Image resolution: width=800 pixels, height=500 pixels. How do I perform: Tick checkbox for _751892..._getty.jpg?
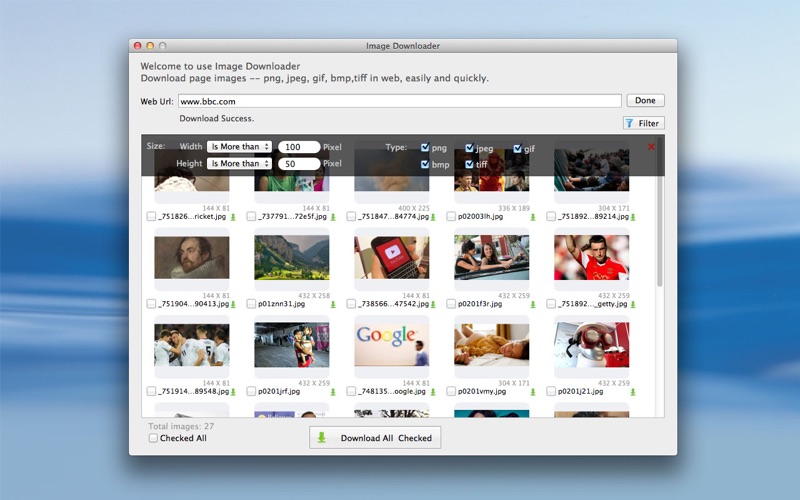[x=551, y=304]
